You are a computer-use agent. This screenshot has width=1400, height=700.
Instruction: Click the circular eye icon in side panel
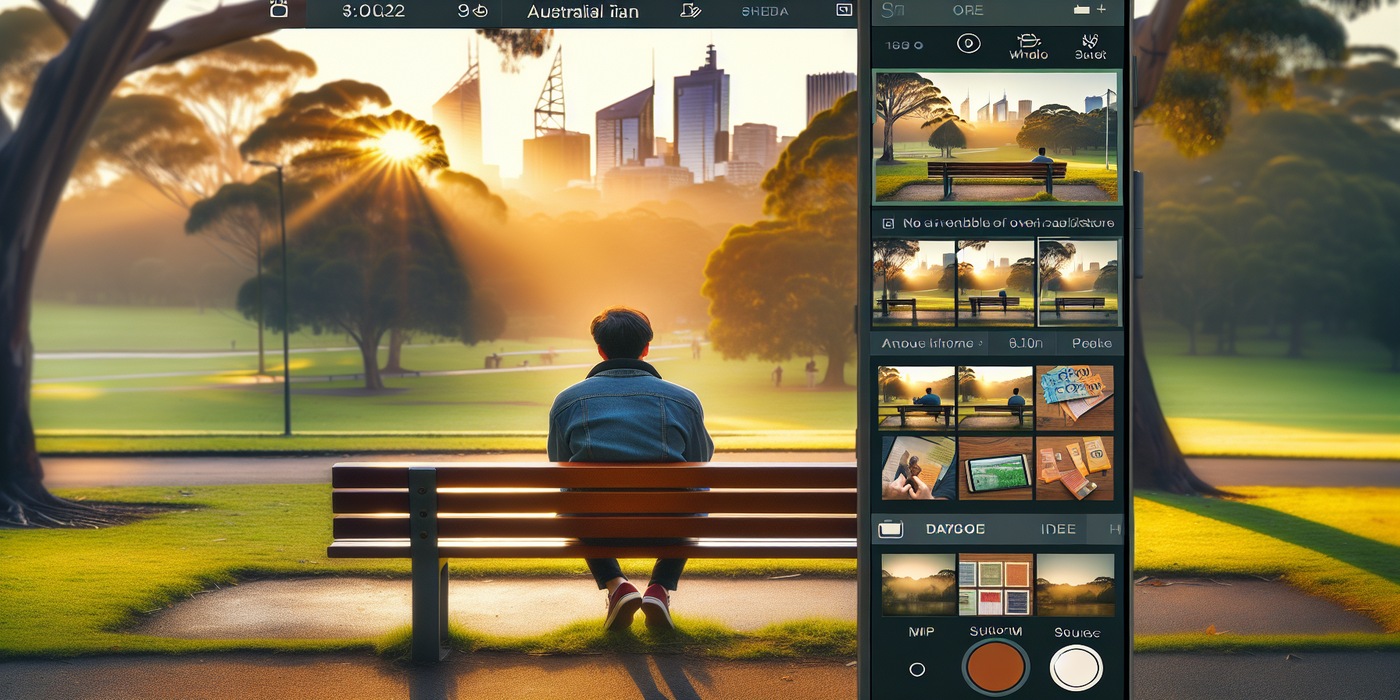click(x=967, y=43)
